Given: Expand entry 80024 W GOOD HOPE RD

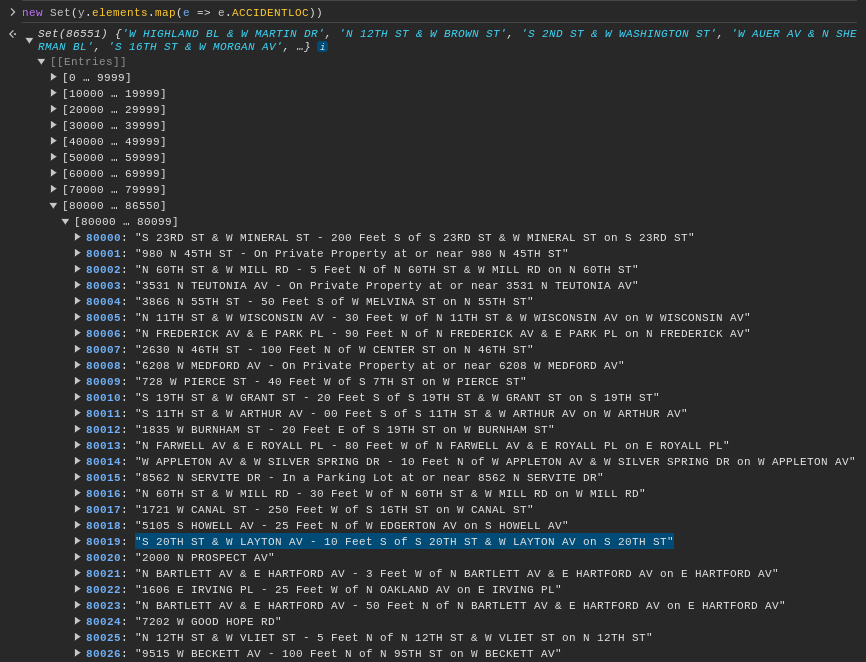Looking at the screenshot, I should (78, 622).
